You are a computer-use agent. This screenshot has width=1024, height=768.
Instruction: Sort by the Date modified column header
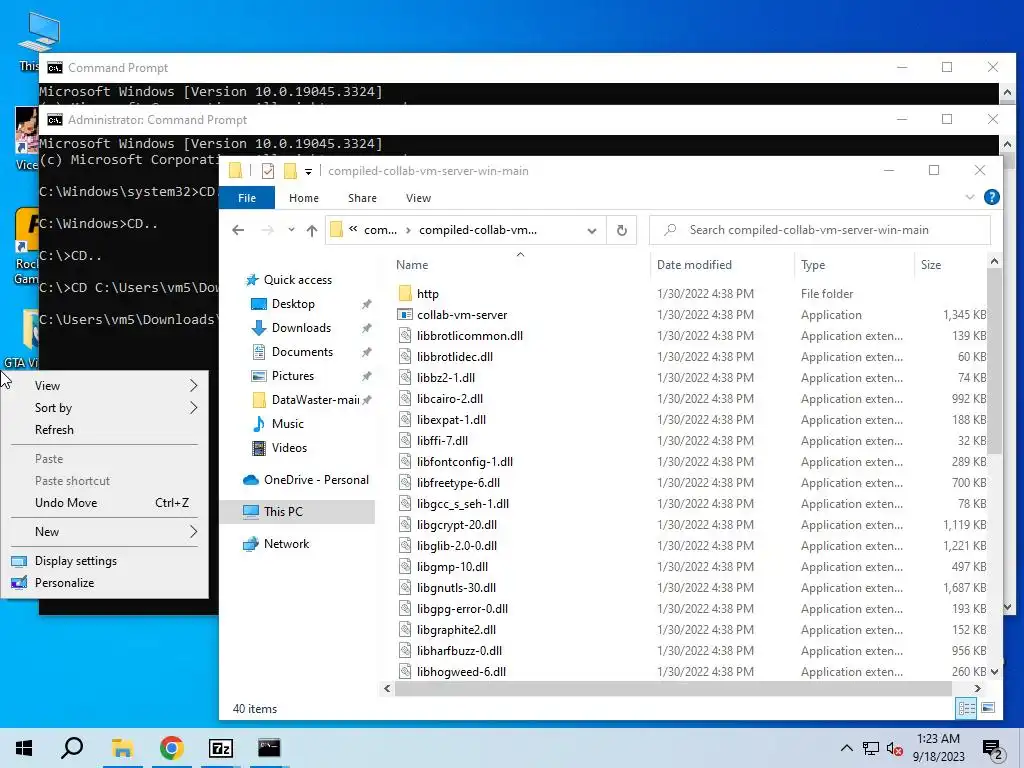694,265
